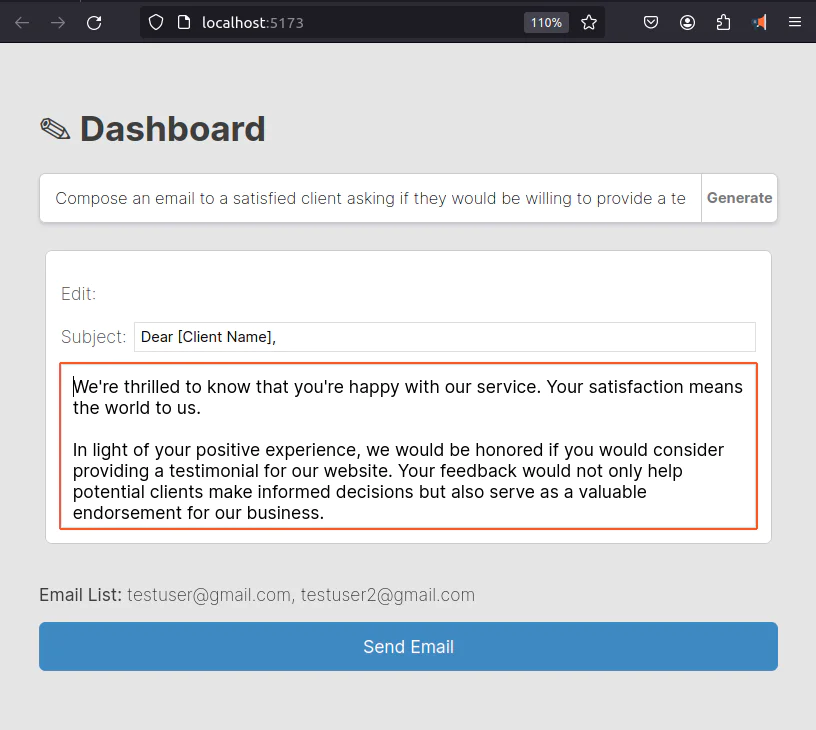The height and width of the screenshot is (730, 816).
Task: Bookmark this page with the star
Action: [x=589, y=22]
